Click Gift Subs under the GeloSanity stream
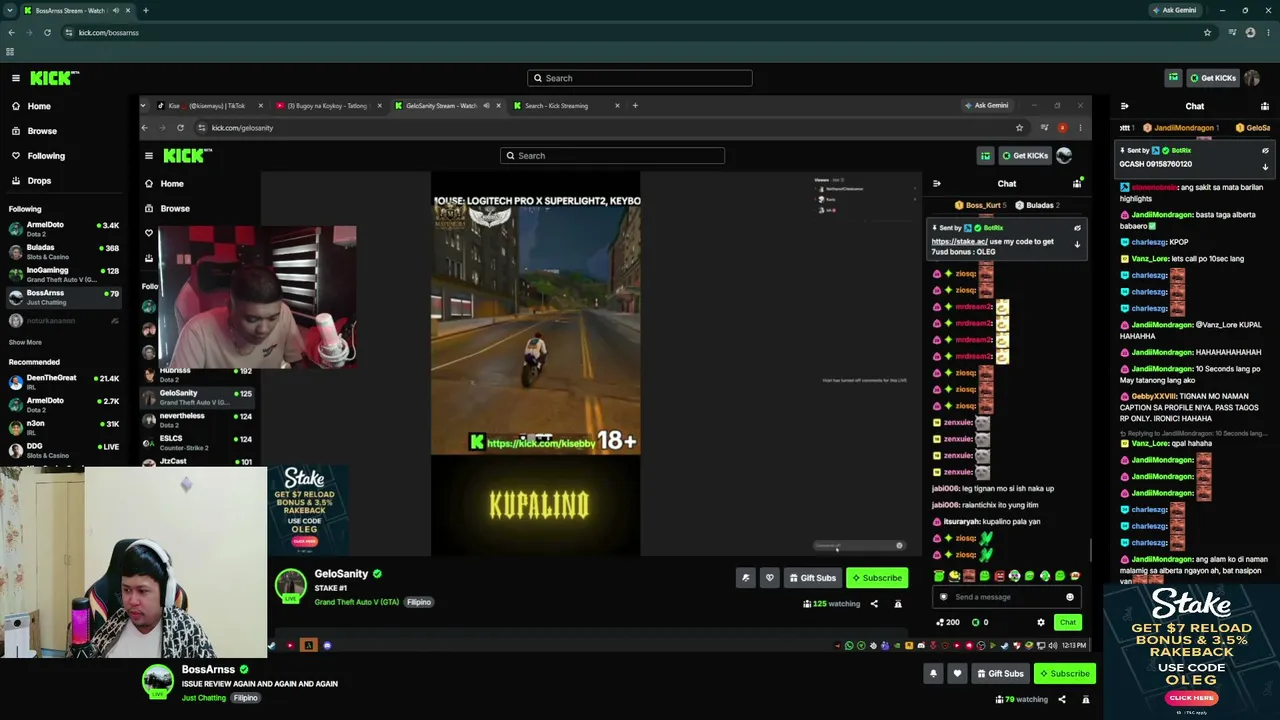The height and width of the screenshot is (720, 1280). click(811, 578)
